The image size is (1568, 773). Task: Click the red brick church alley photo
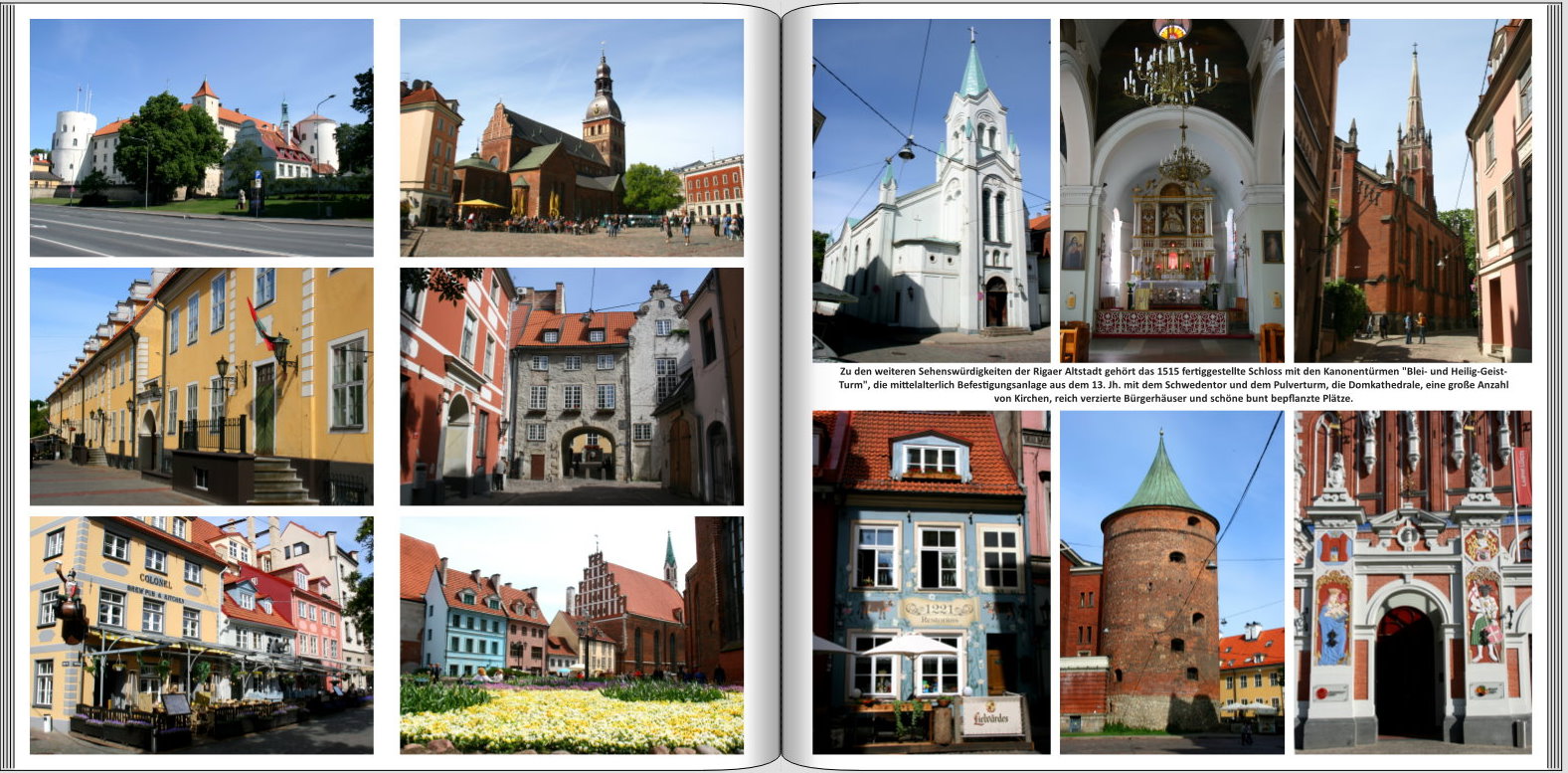[1412, 190]
